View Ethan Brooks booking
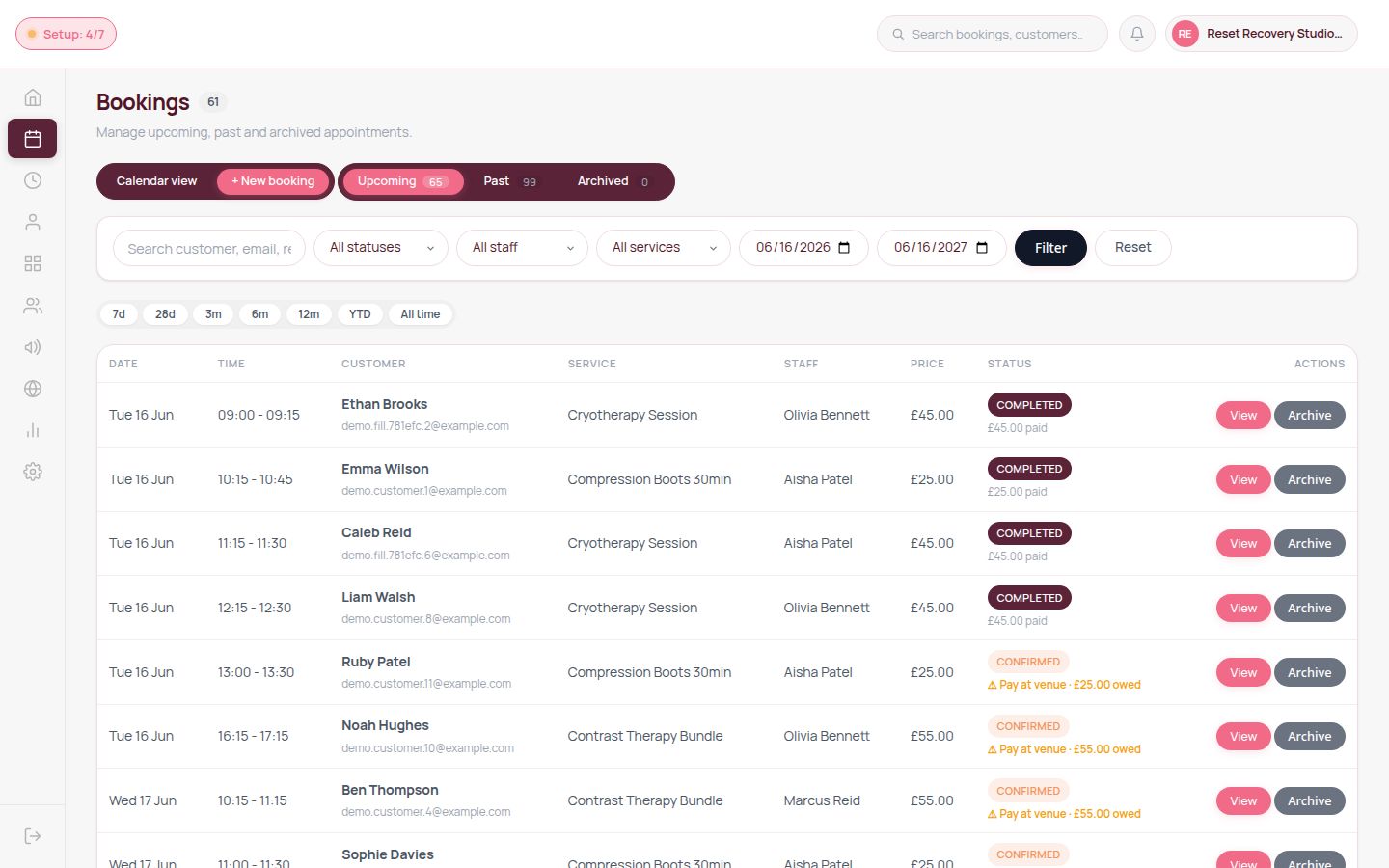Screen dimensions: 1389x868 pyautogui.click(x=1243, y=416)
